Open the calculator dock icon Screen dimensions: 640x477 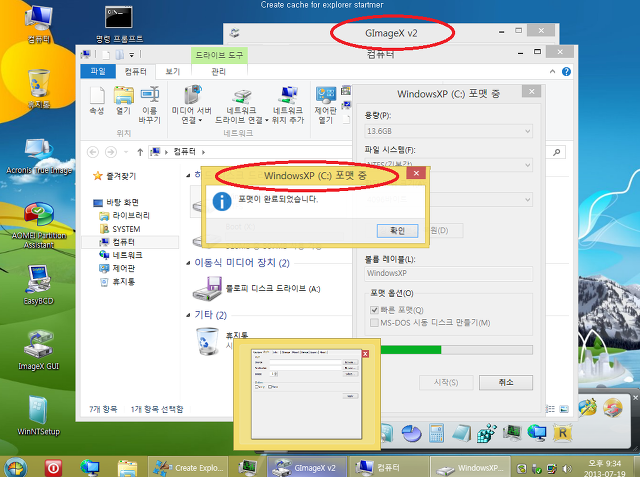point(436,433)
